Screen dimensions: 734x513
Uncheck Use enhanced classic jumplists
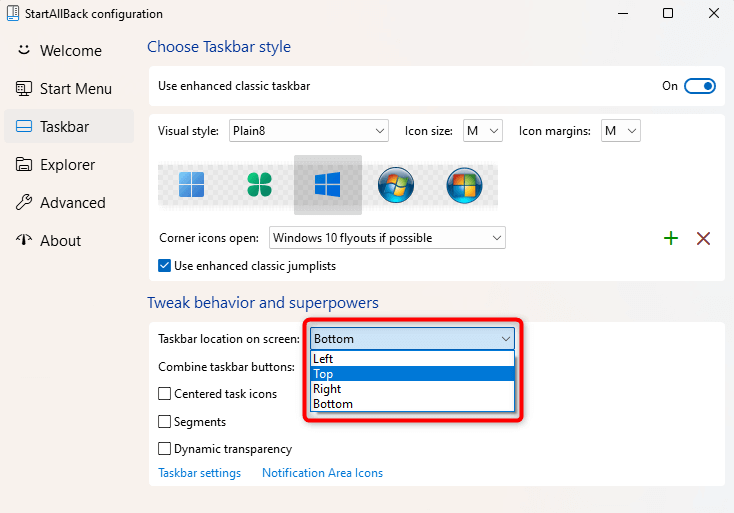(165, 266)
